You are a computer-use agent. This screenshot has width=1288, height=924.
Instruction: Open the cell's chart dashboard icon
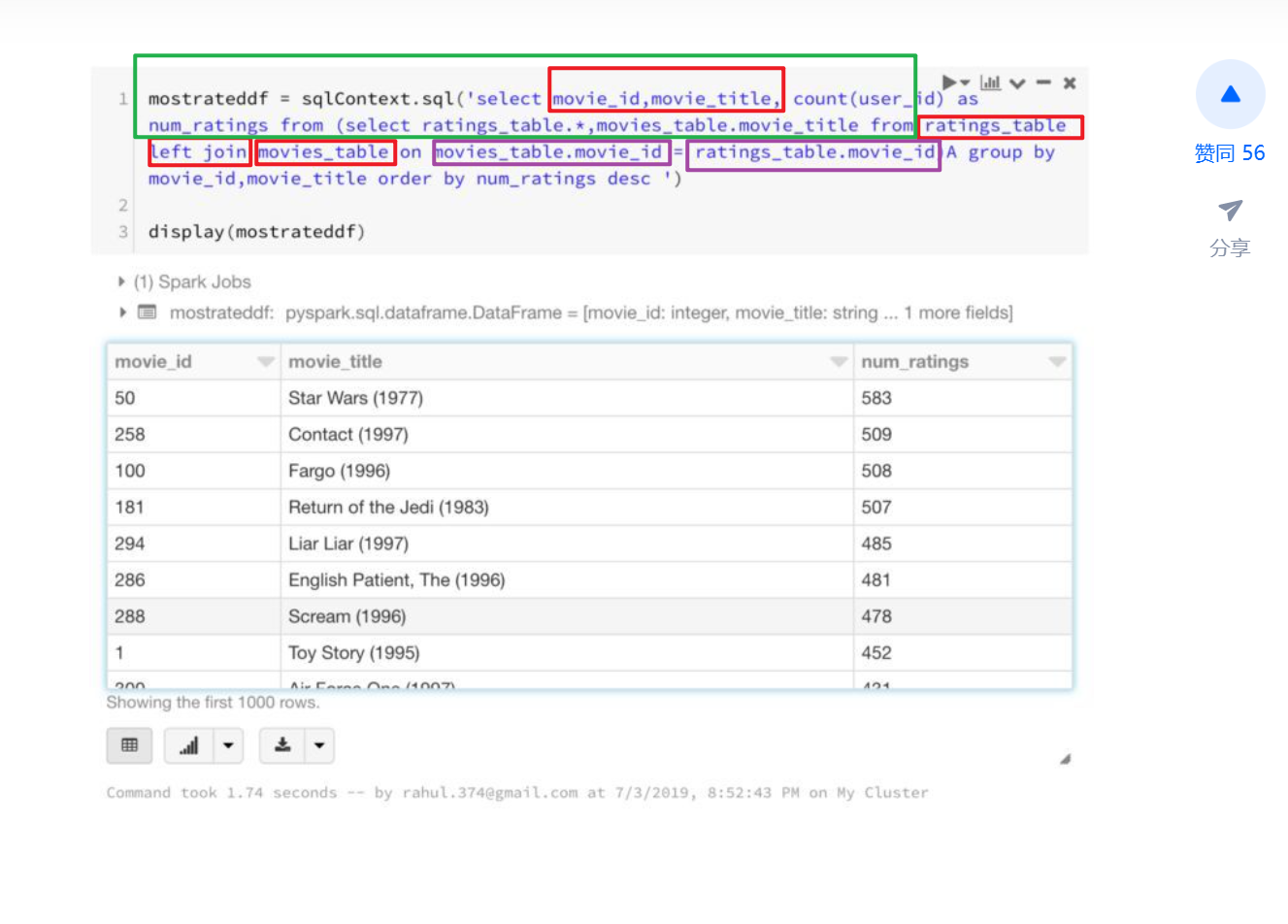990,82
